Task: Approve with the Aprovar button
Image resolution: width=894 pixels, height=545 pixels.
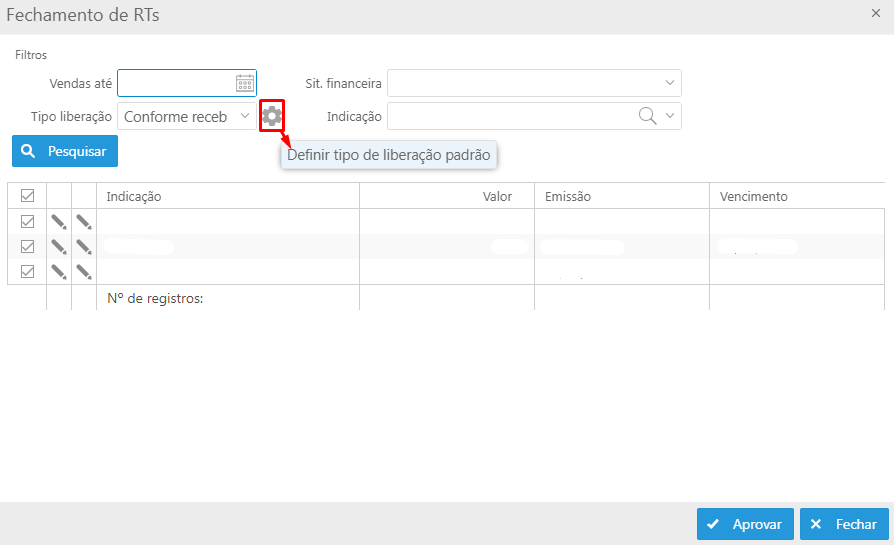Action: pos(745,524)
